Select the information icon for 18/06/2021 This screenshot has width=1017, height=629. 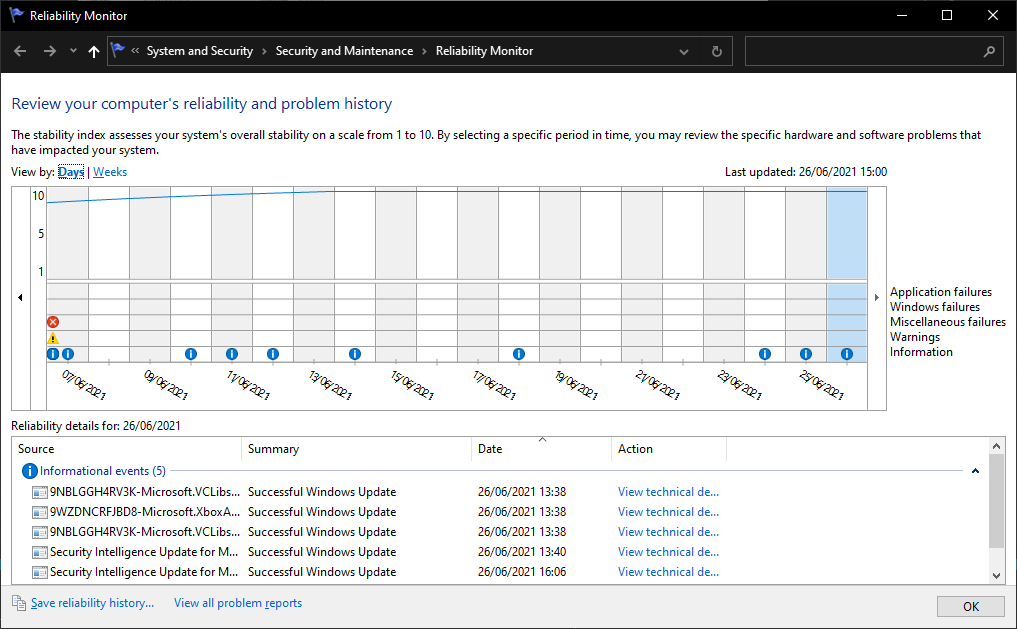pyautogui.click(x=519, y=354)
